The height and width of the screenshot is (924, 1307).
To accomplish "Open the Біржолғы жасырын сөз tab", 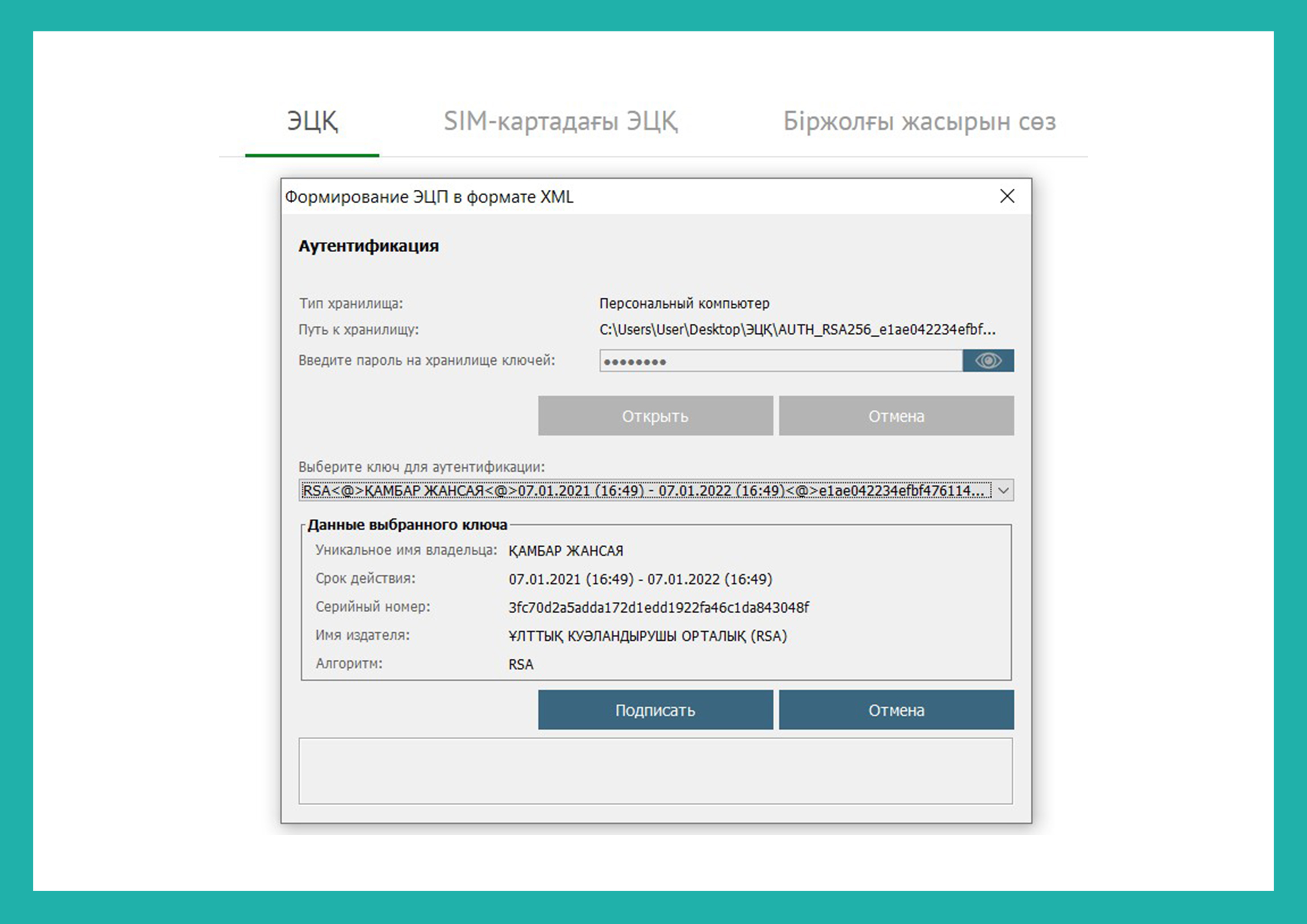I will [x=920, y=121].
